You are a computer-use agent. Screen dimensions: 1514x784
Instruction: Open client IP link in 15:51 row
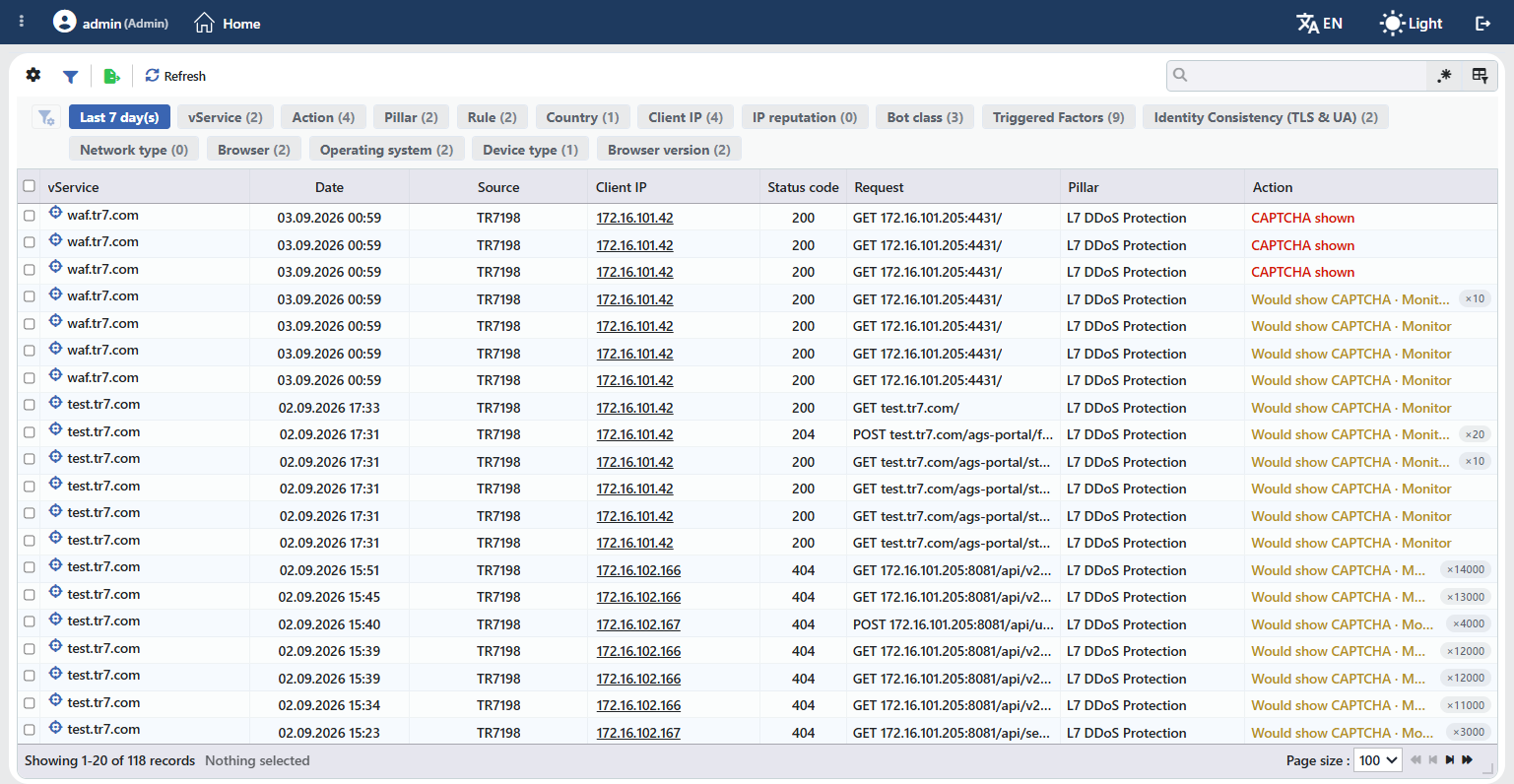638,570
